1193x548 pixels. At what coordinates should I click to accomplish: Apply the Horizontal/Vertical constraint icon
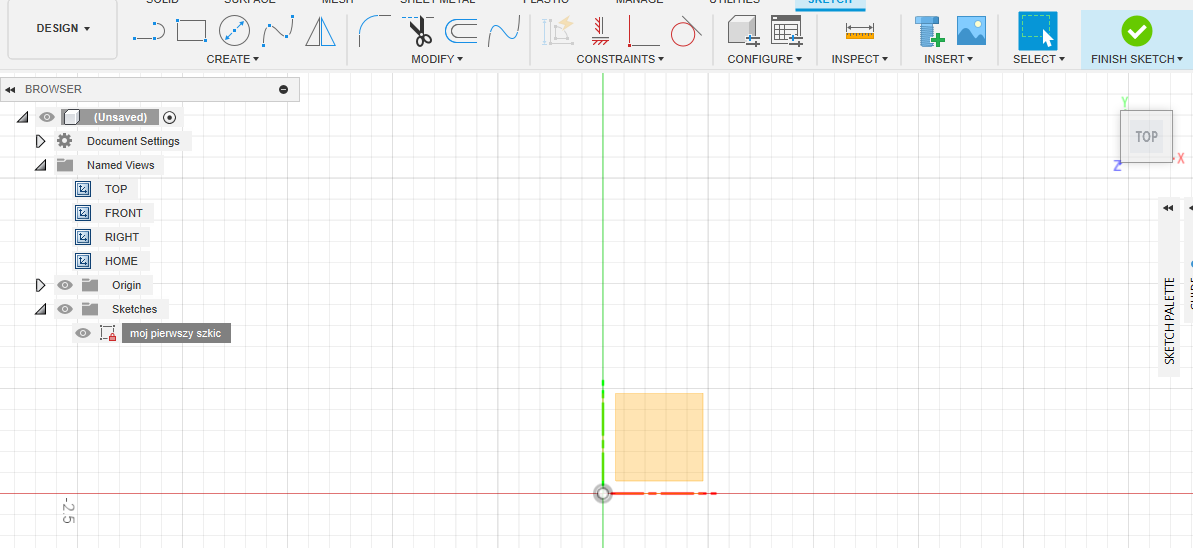600,31
